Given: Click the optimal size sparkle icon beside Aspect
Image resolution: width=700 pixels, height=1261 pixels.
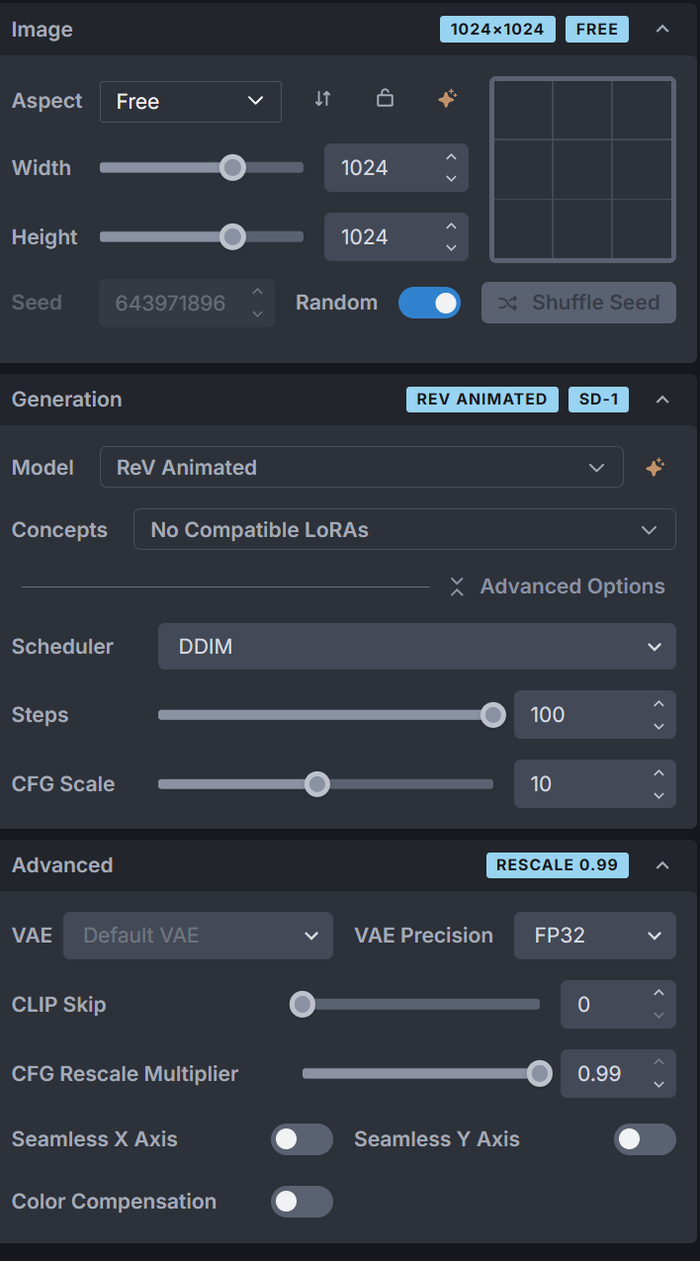Looking at the screenshot, I should 448,99.
